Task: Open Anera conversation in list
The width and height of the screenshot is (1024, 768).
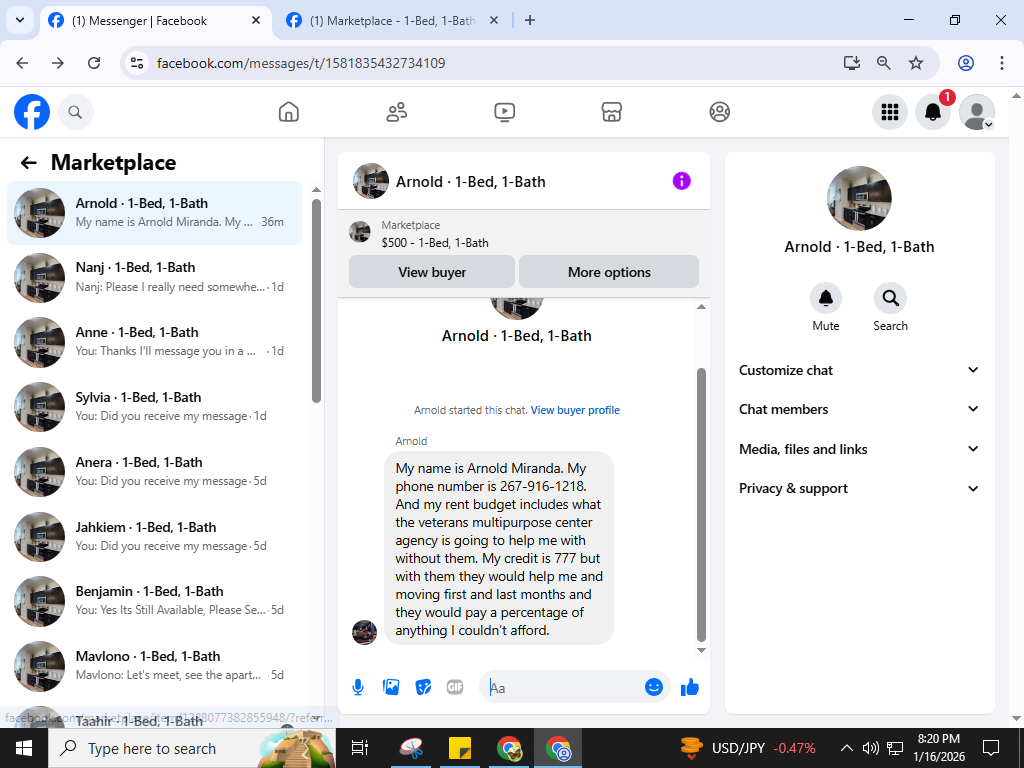Action: pos(155,472)
